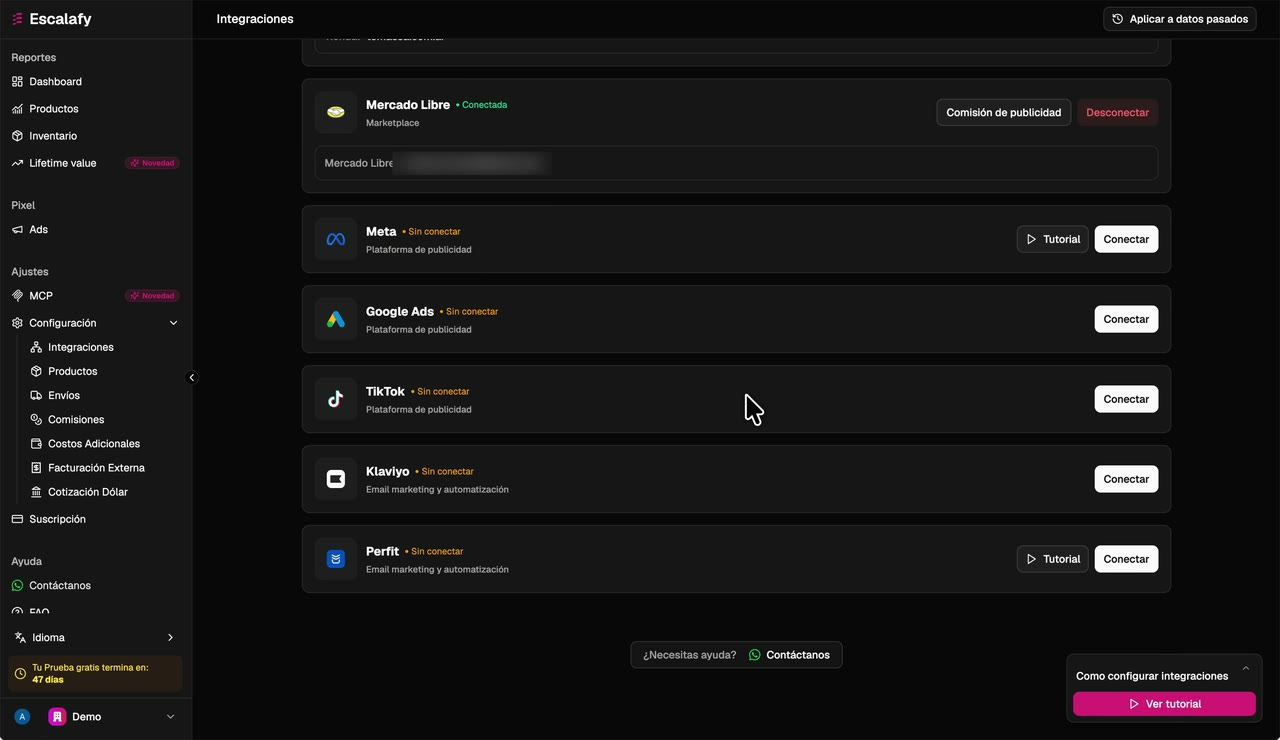Collapse the sidebar with arrow handle
The height and width of the screenshot is (740, 1280).
coord(192,378)
